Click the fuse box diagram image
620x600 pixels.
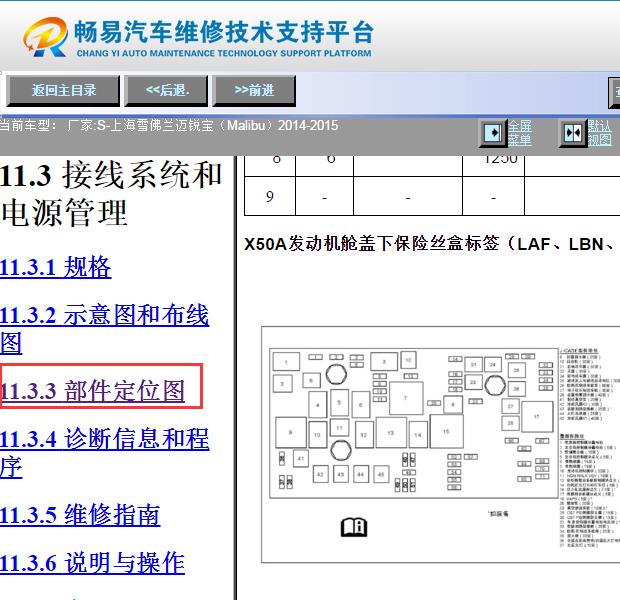[x=440, y=445]
